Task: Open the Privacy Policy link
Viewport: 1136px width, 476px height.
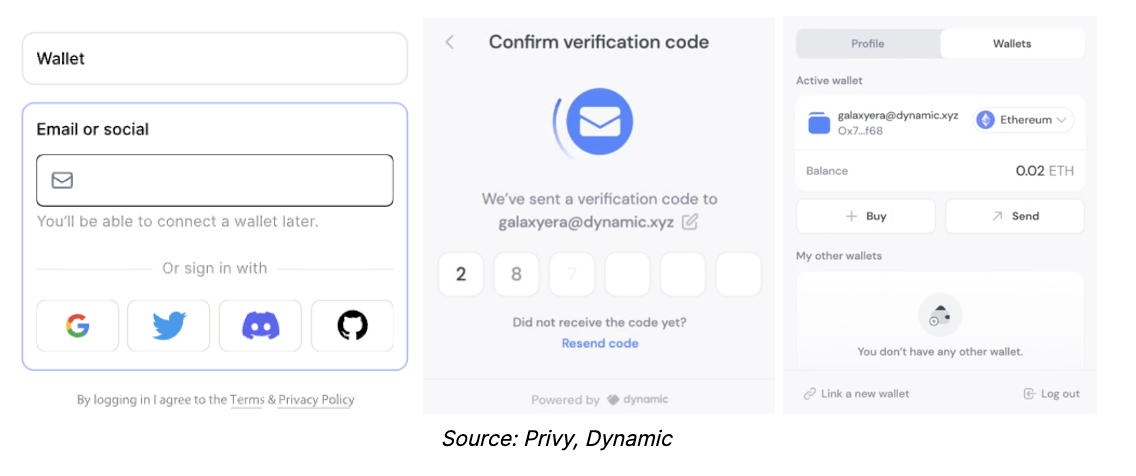Action: pos(317,399)
